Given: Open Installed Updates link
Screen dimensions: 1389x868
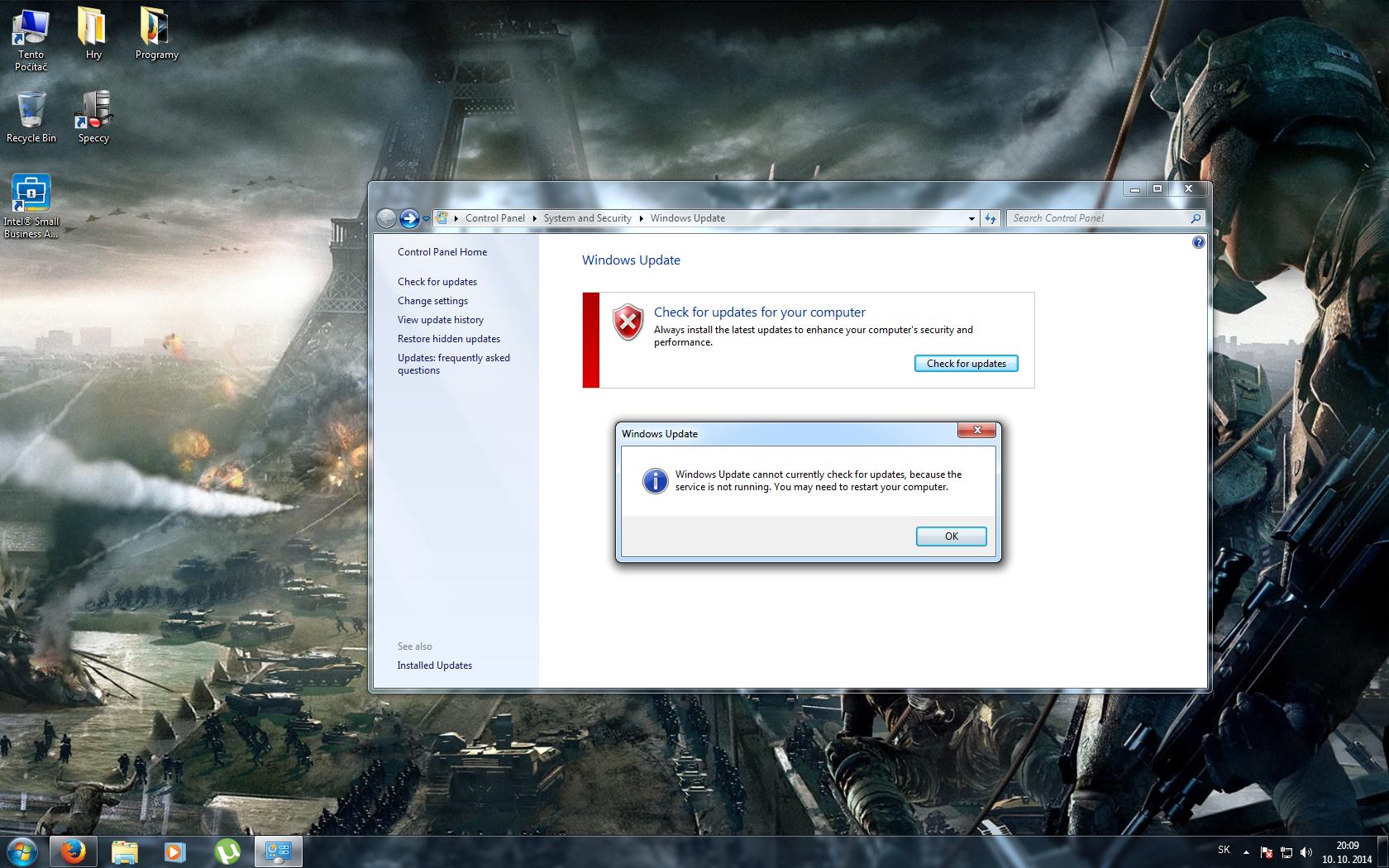Looking at the screenshot, I should pos(435,665).
